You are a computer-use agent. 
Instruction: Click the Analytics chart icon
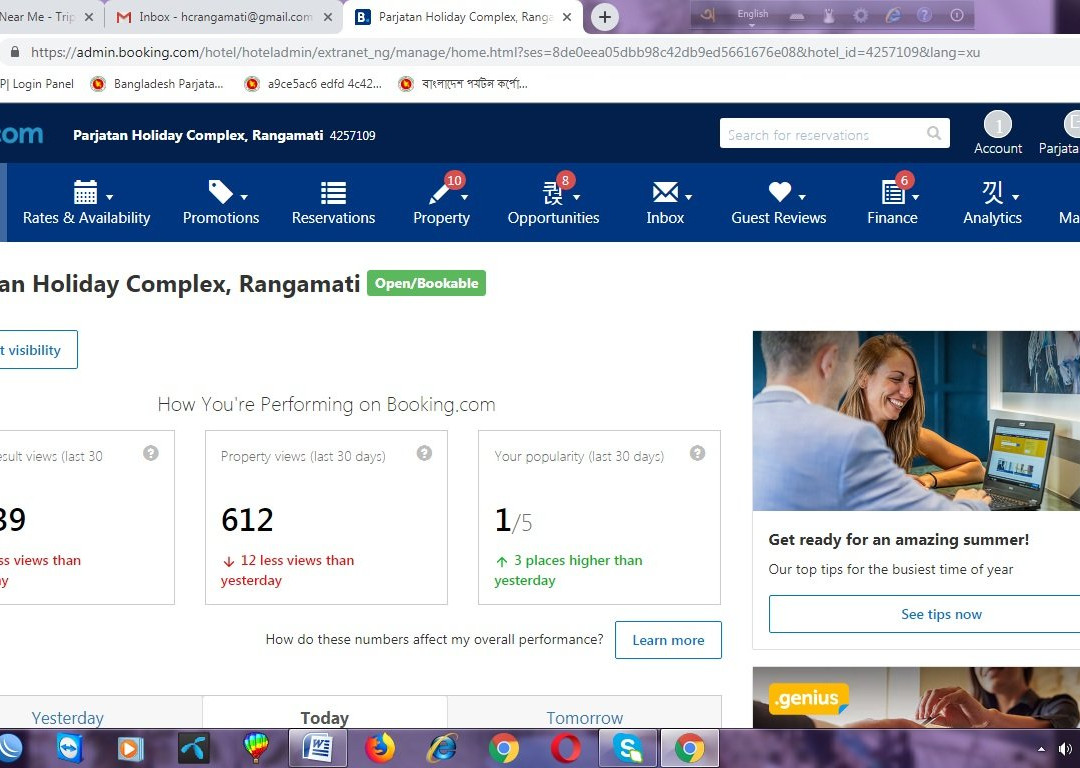click(991, 192)
